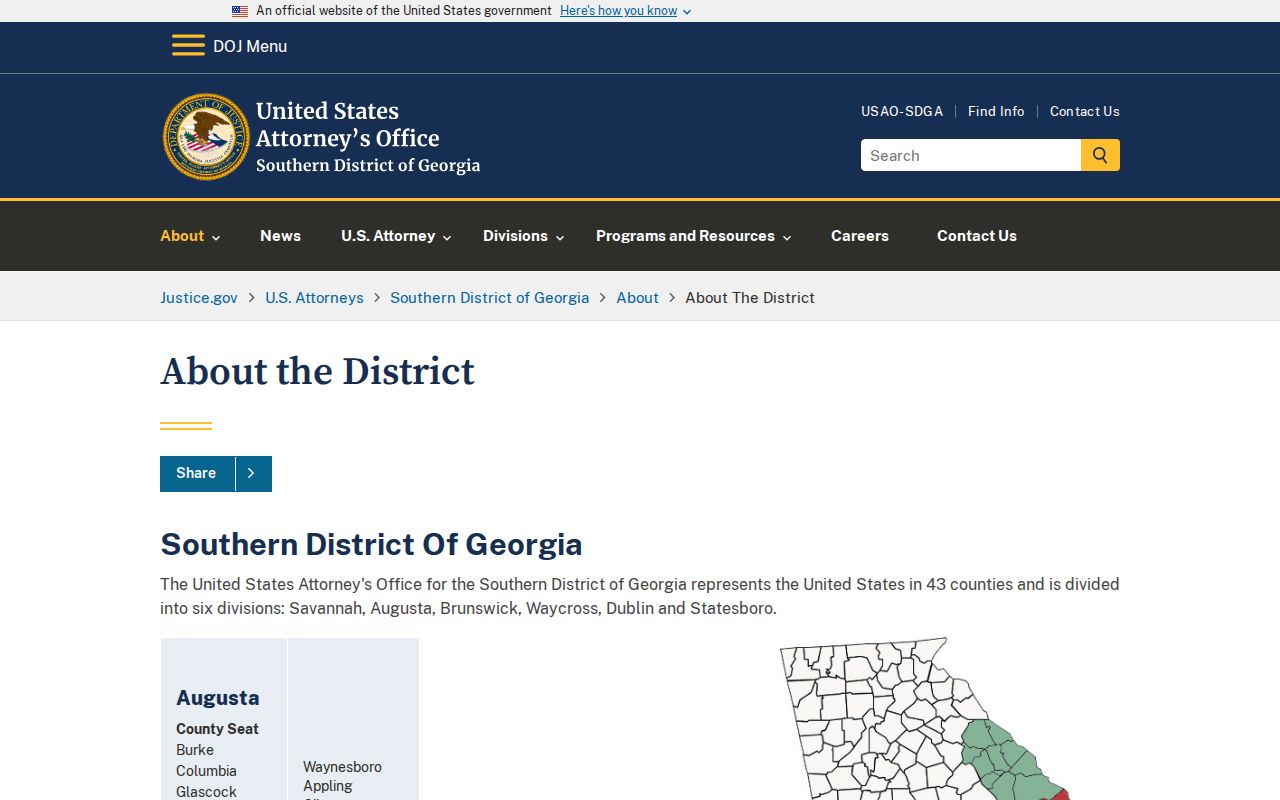Select the About navigation item

point(182,236)
